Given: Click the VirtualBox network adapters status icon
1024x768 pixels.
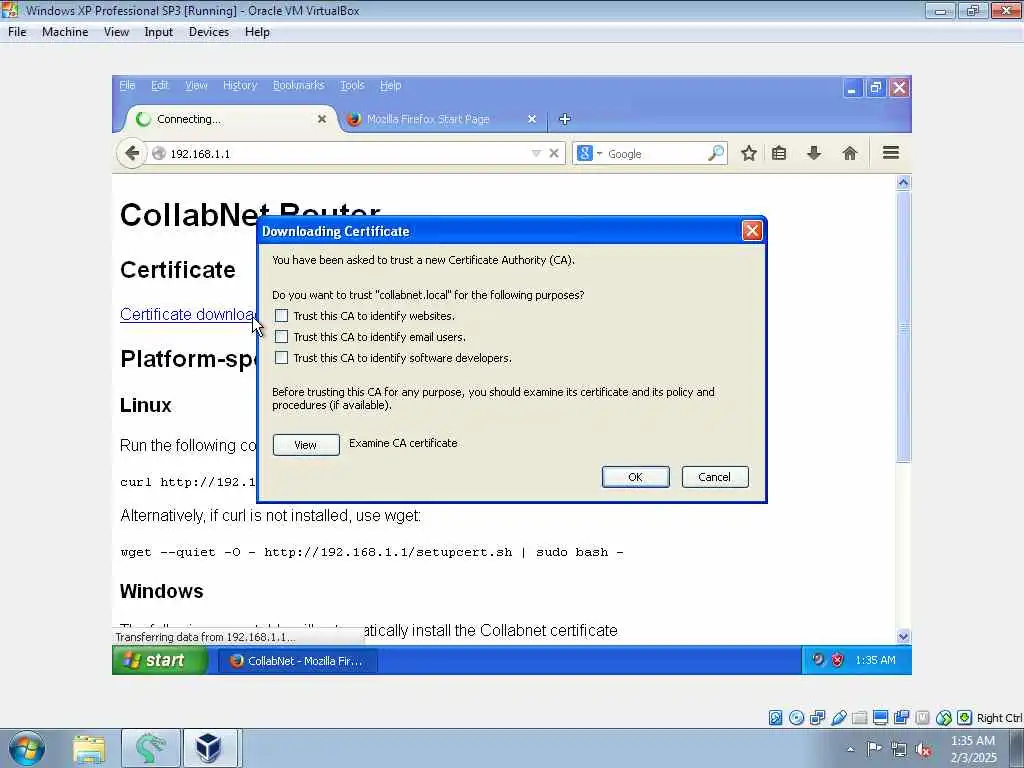Looking at the screenshot, I should (817, 718).
